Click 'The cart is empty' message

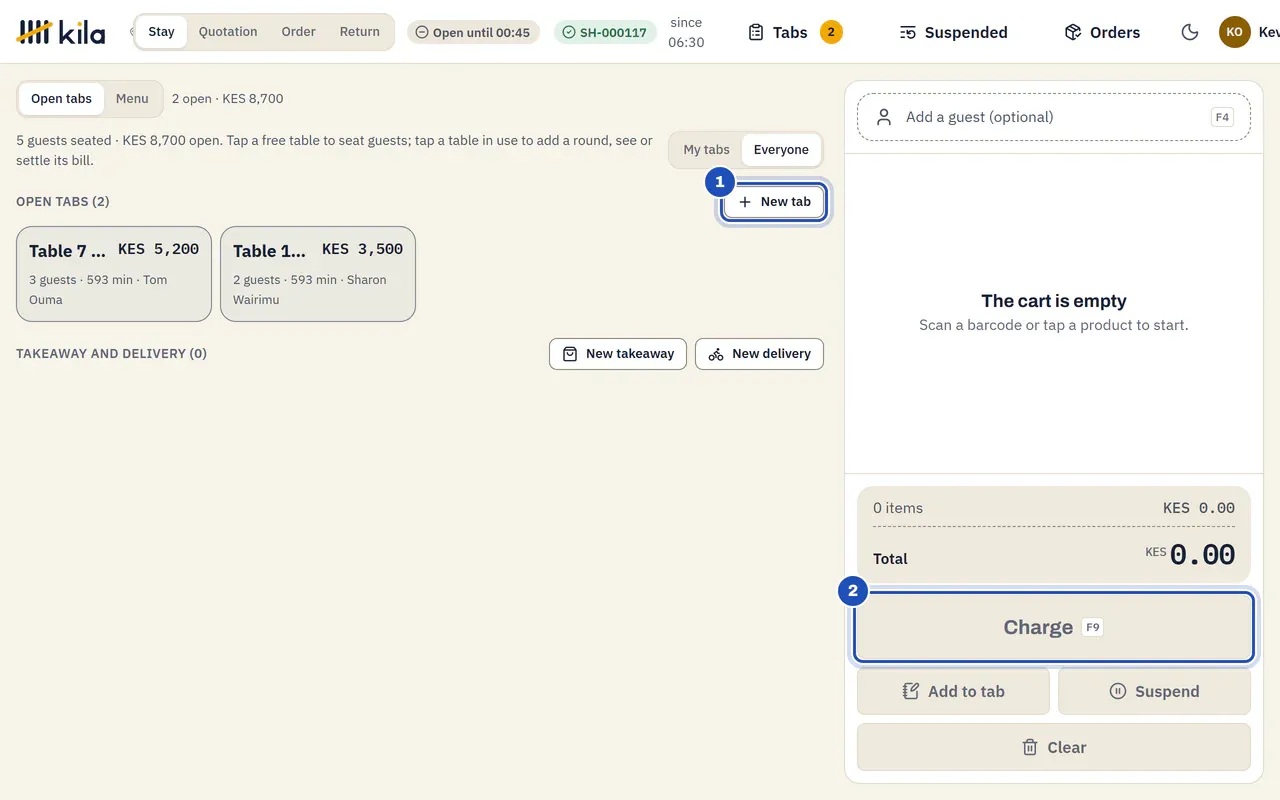[x=1054, y=301]
